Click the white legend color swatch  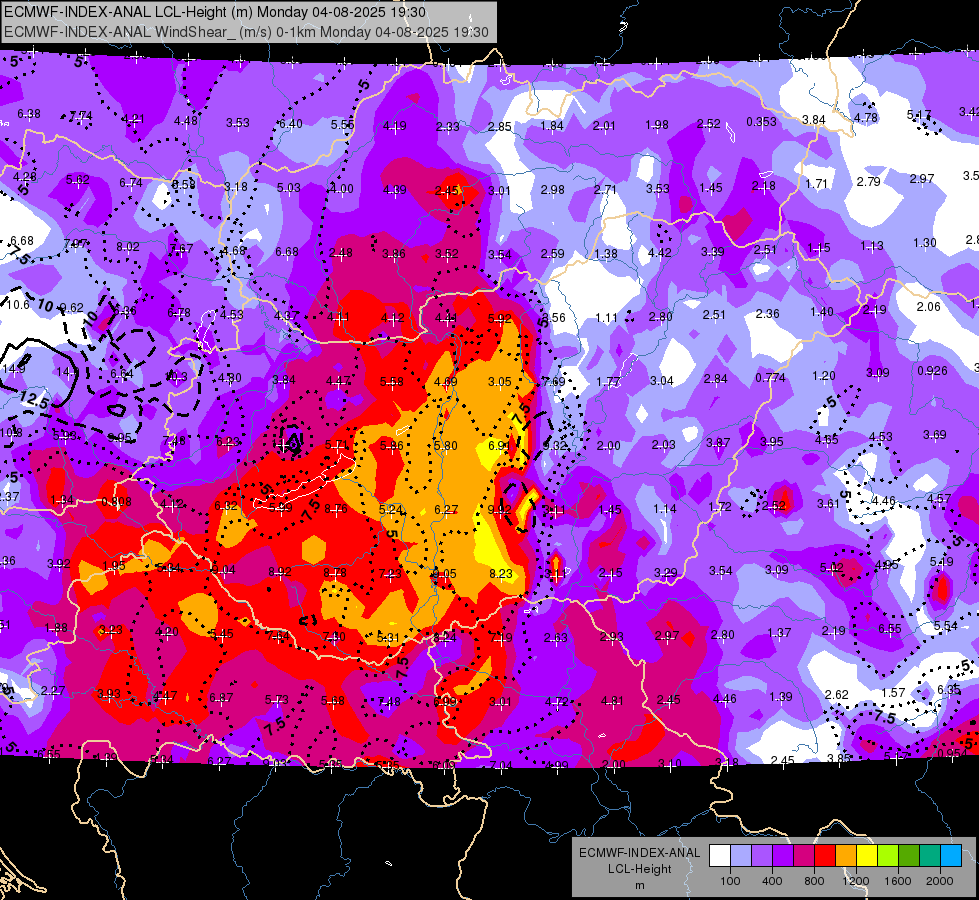[720, 855]
